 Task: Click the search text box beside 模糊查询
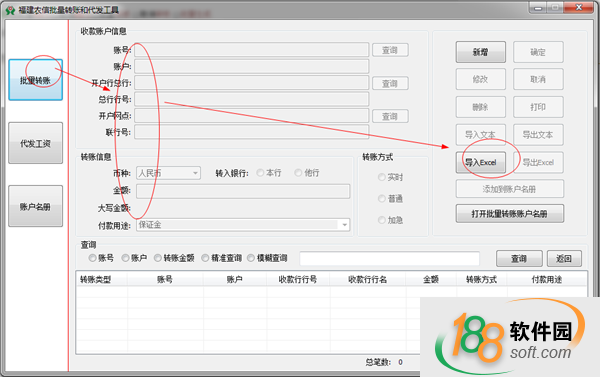(390, 258)
